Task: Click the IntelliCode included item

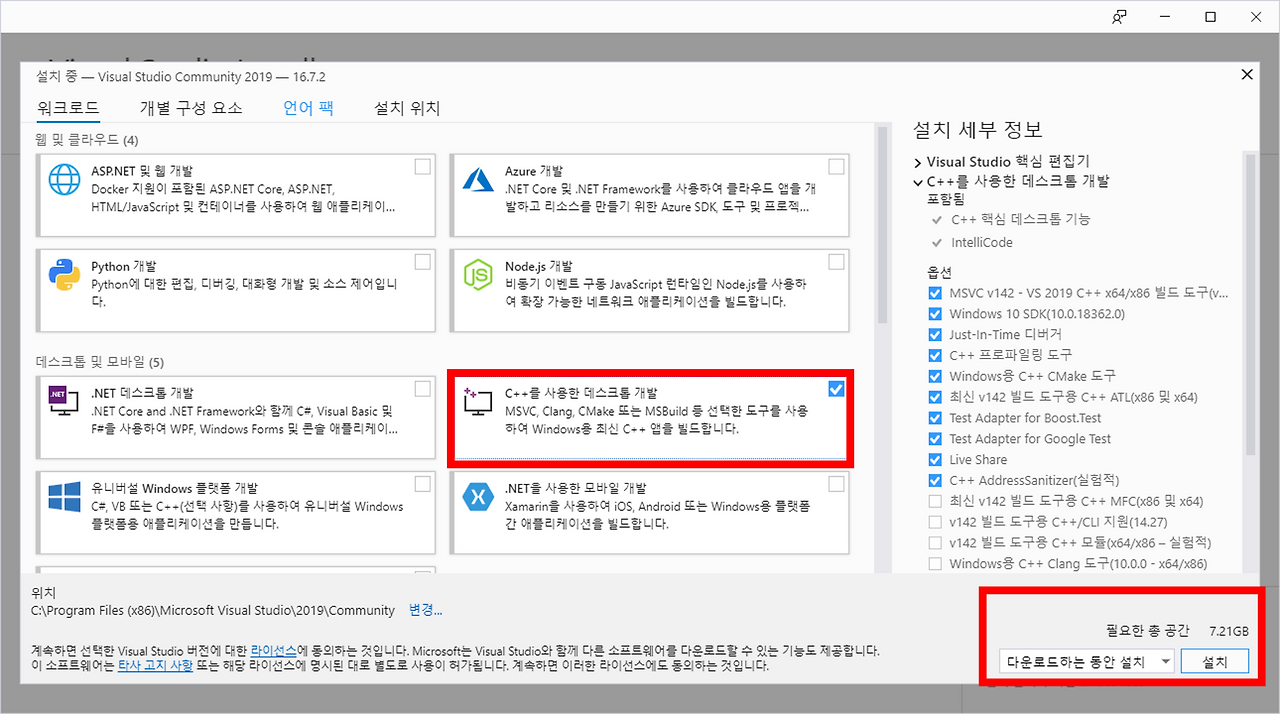Action: click(x=982, y=243)
